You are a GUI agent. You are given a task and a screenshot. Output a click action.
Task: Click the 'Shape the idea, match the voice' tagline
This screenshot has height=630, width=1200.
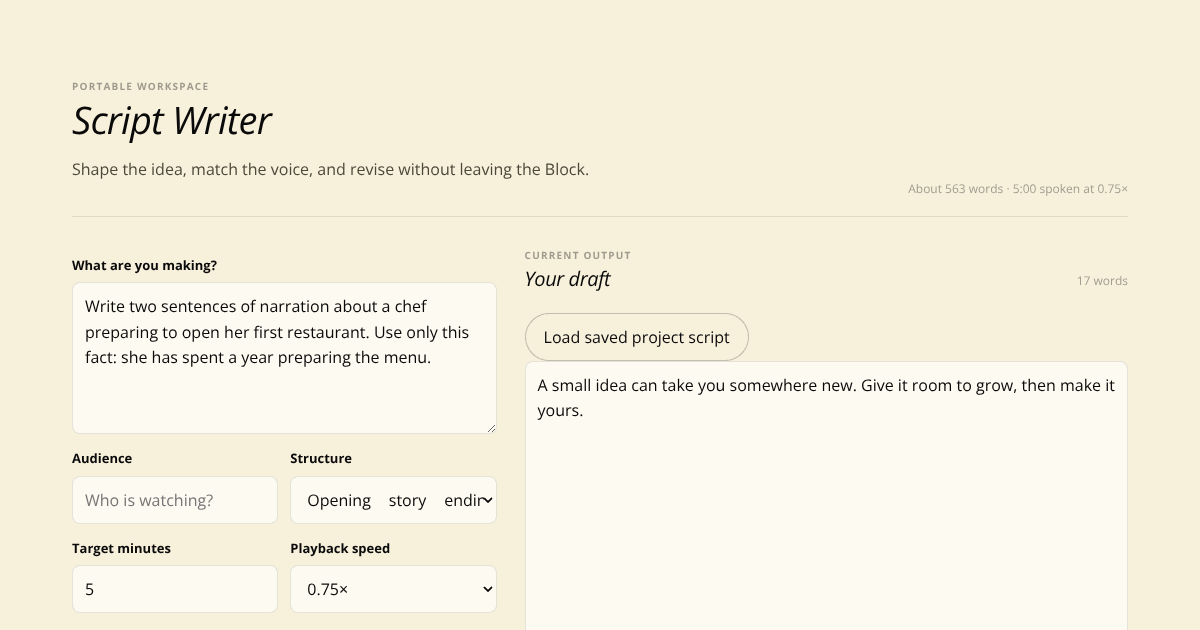click(x=330, y=169)
